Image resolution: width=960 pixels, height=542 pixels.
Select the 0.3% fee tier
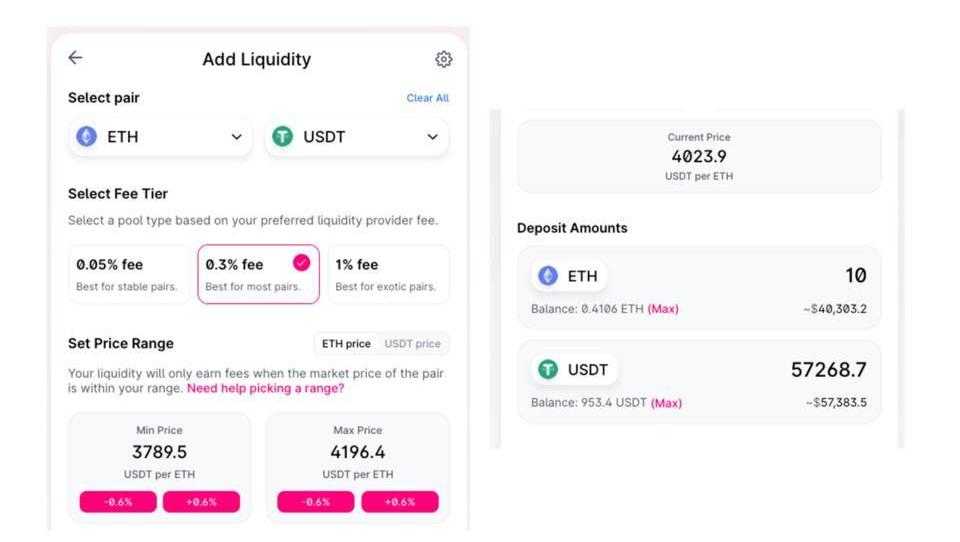(257, 274)
